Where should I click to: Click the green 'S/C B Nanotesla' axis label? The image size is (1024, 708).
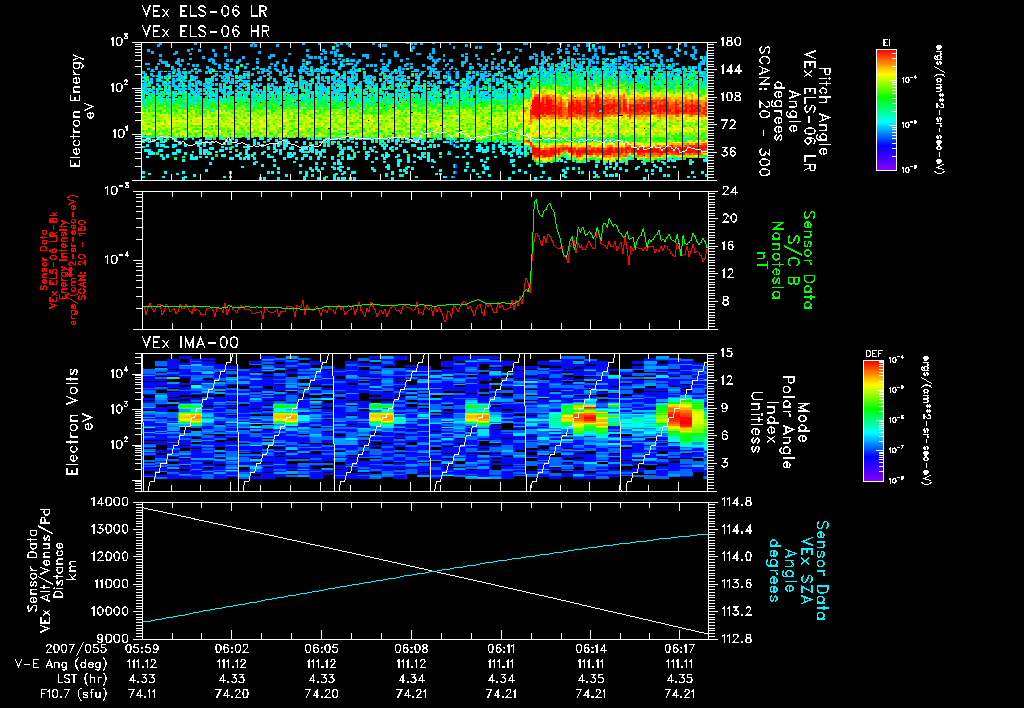[776, 260]
